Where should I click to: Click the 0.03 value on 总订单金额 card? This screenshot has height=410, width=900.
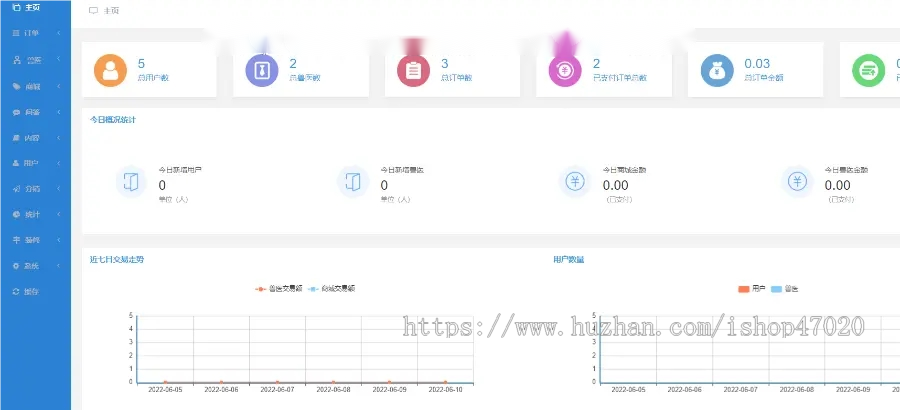pyautogui.click(x=757, y=64)
